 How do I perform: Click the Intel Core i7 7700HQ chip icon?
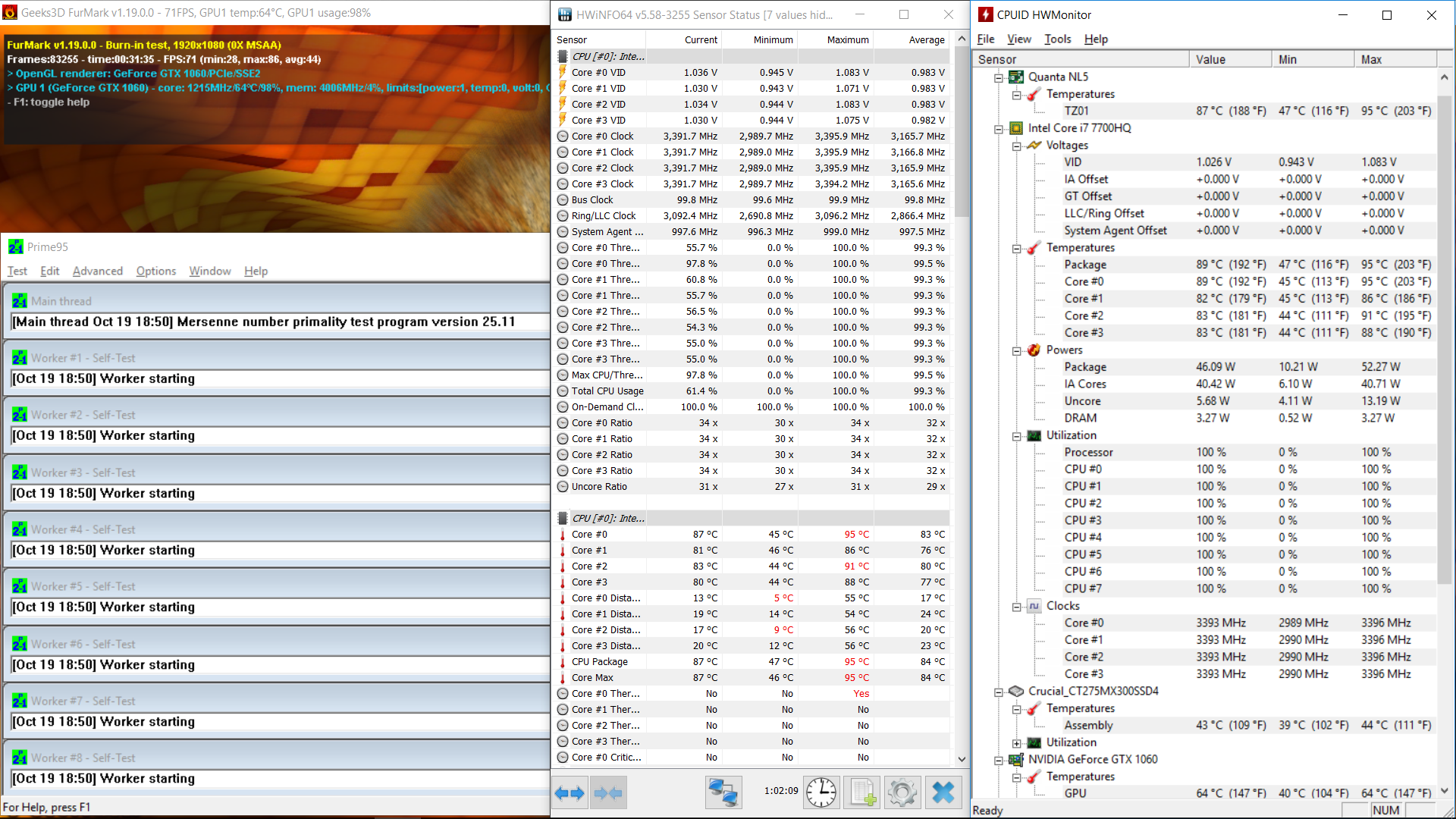click(1016, 128)
